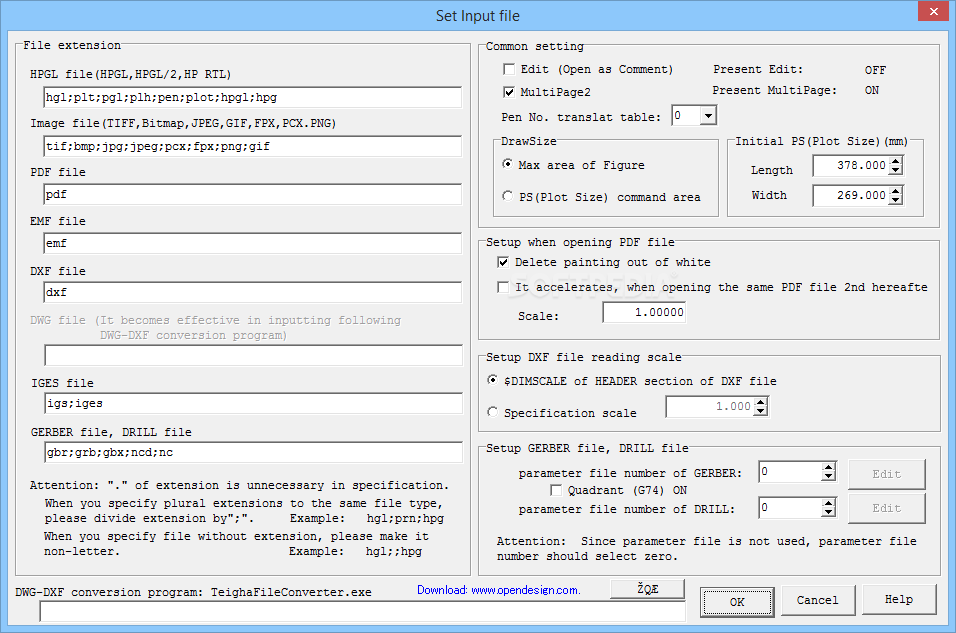This screenshot has height=633, width=956.
Task: Increase DRILL parameter file number
Action: pos(828,504)
